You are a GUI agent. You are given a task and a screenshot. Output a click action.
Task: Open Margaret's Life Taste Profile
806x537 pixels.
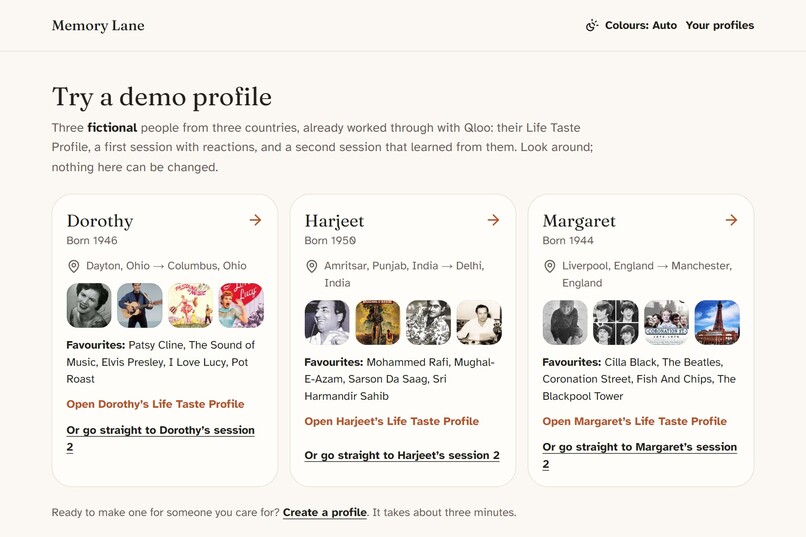(x=634, y=421)
